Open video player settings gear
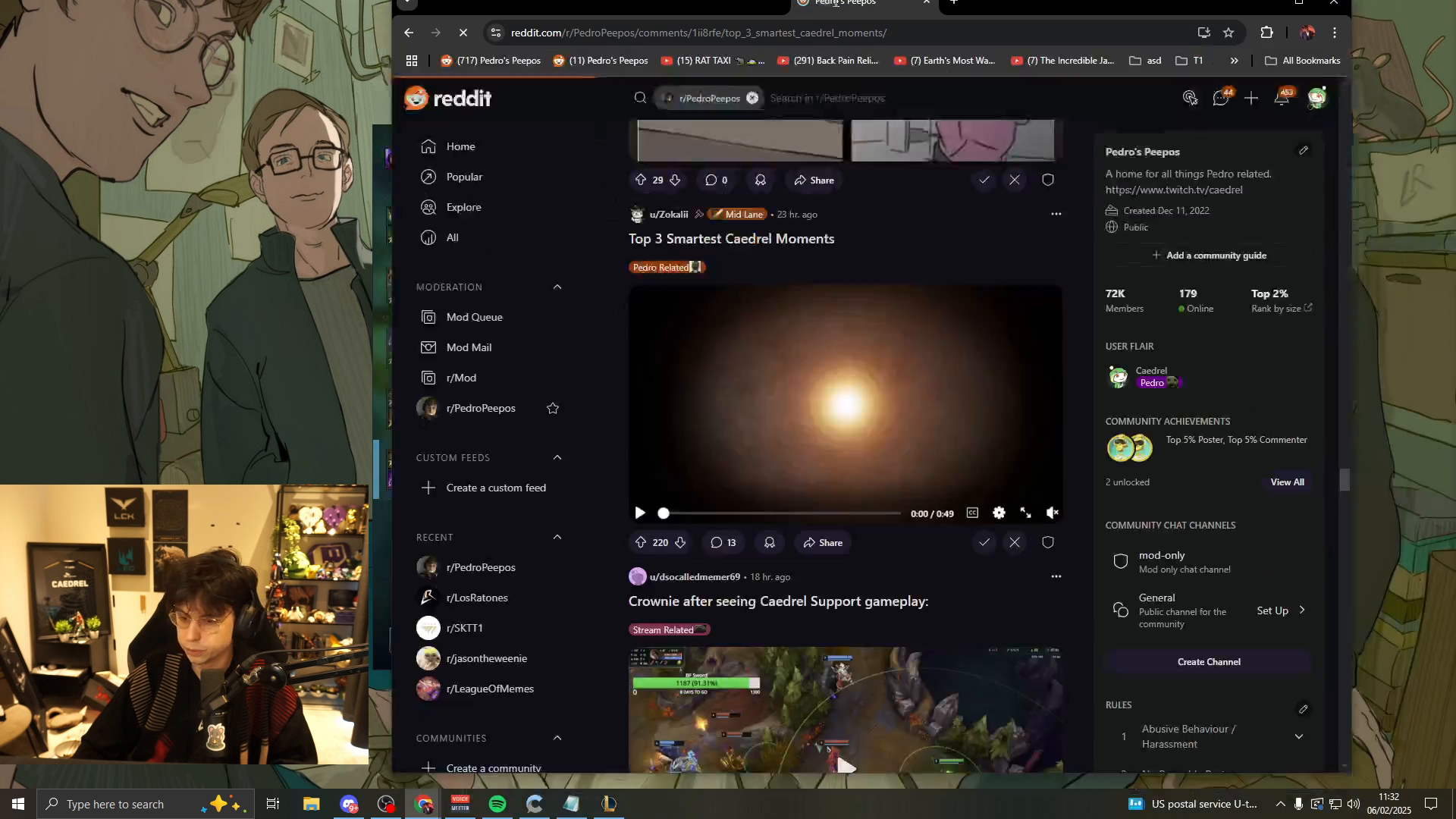Image resolution: width=1456 pixels, height=819 pixels. tap(999, 513)
